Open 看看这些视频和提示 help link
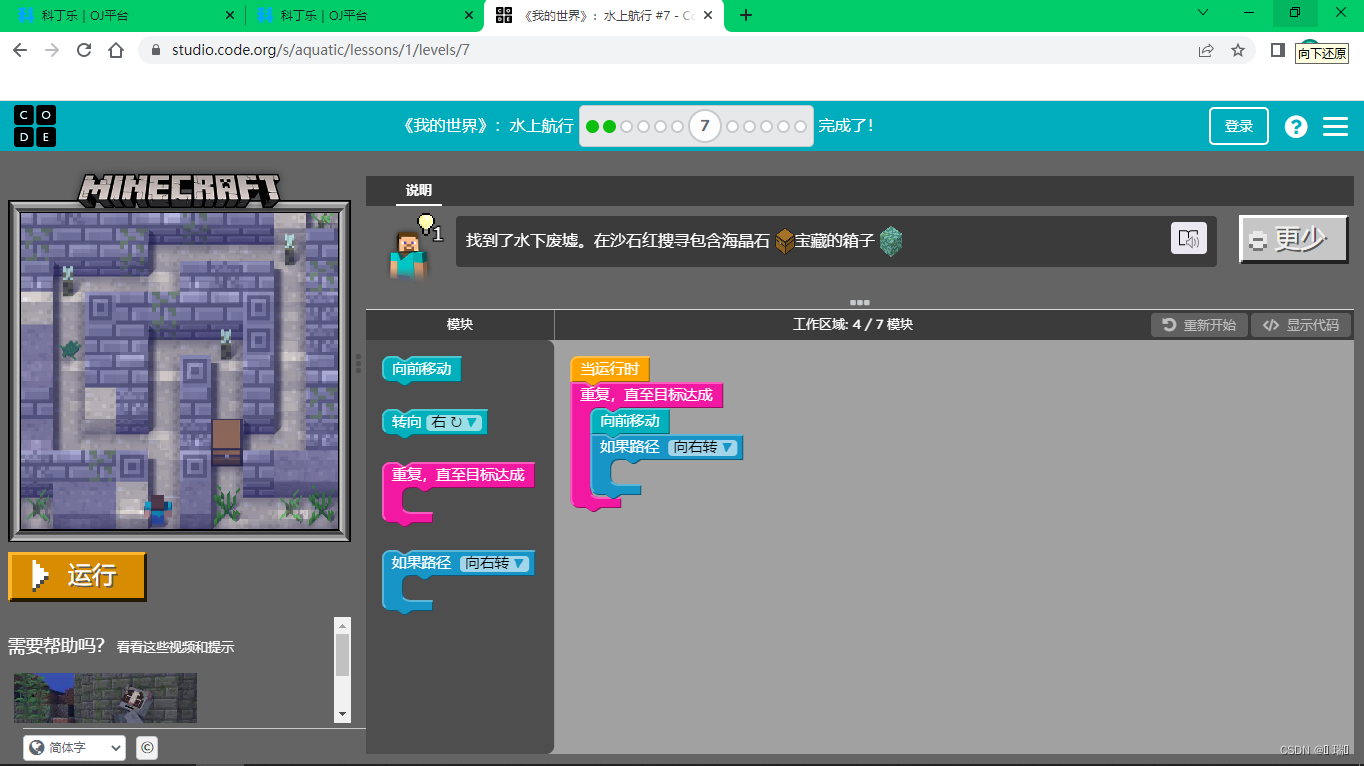Image resolution: width=1364 pixels, height=766 pixels. 175,647
